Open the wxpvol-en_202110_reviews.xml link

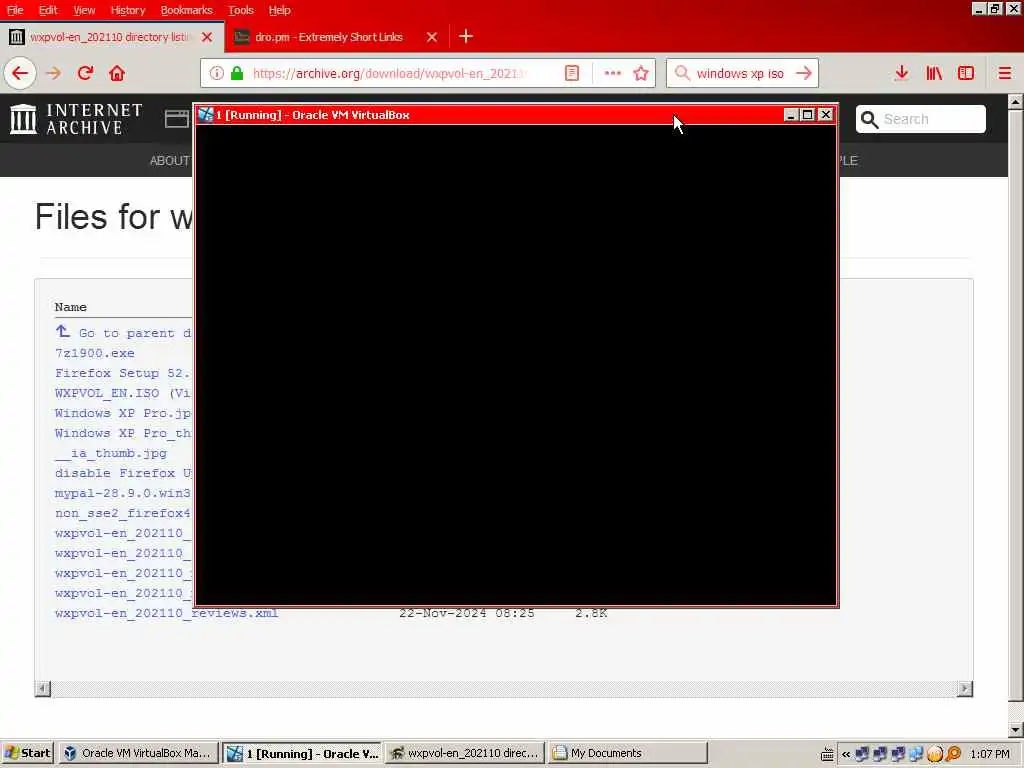pyautogui.click(x=167, y=613)
